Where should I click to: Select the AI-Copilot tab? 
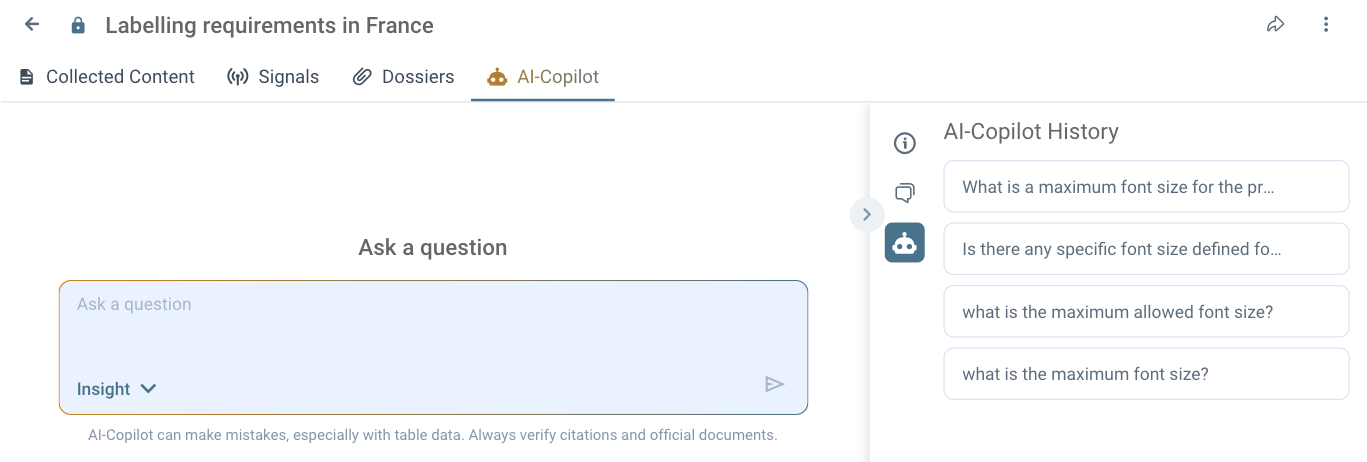click(x=543, y=77)
